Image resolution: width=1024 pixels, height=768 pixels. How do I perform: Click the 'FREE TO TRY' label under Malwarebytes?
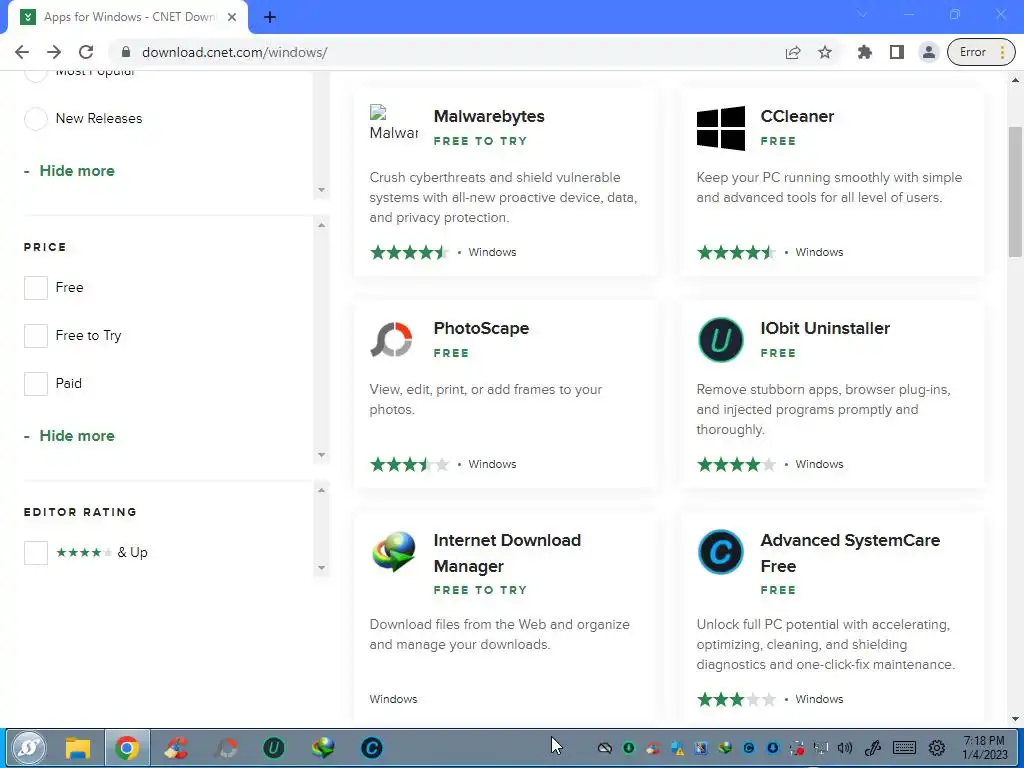480,141
